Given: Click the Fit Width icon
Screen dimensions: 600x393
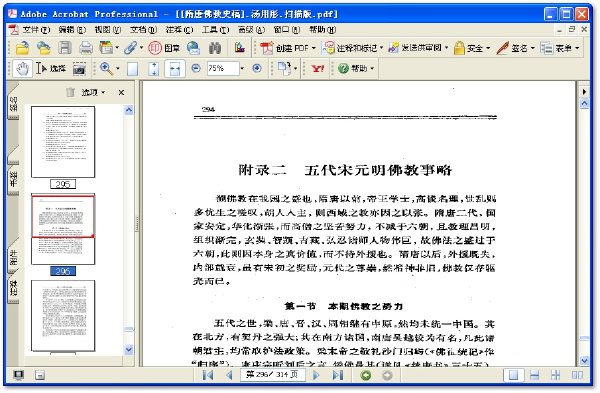Looking at the screenshot, I should [175, 69].
